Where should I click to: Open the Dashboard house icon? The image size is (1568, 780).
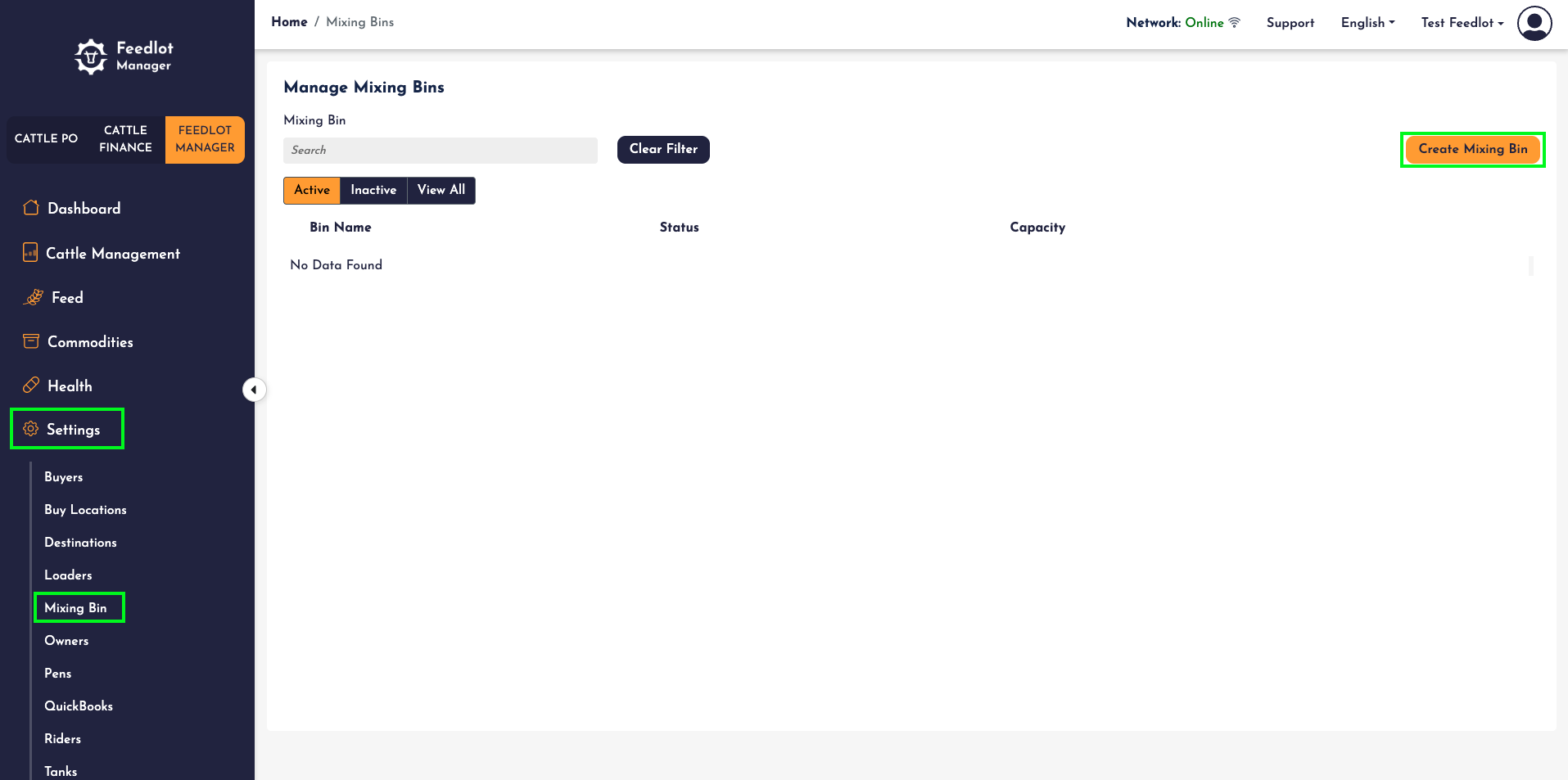[x=31, y=208]
